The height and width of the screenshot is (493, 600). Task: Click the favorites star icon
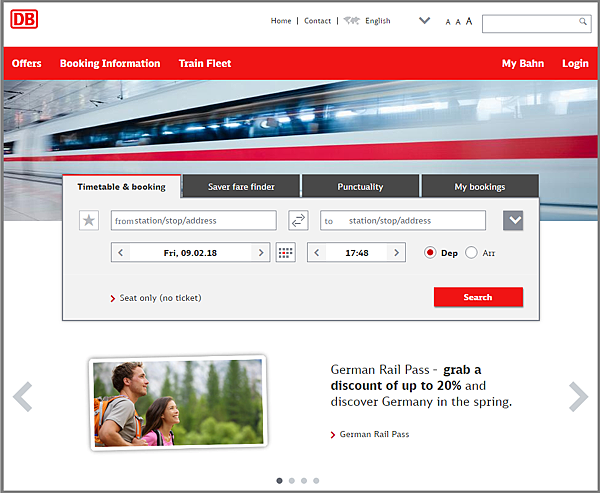point(89,220)
